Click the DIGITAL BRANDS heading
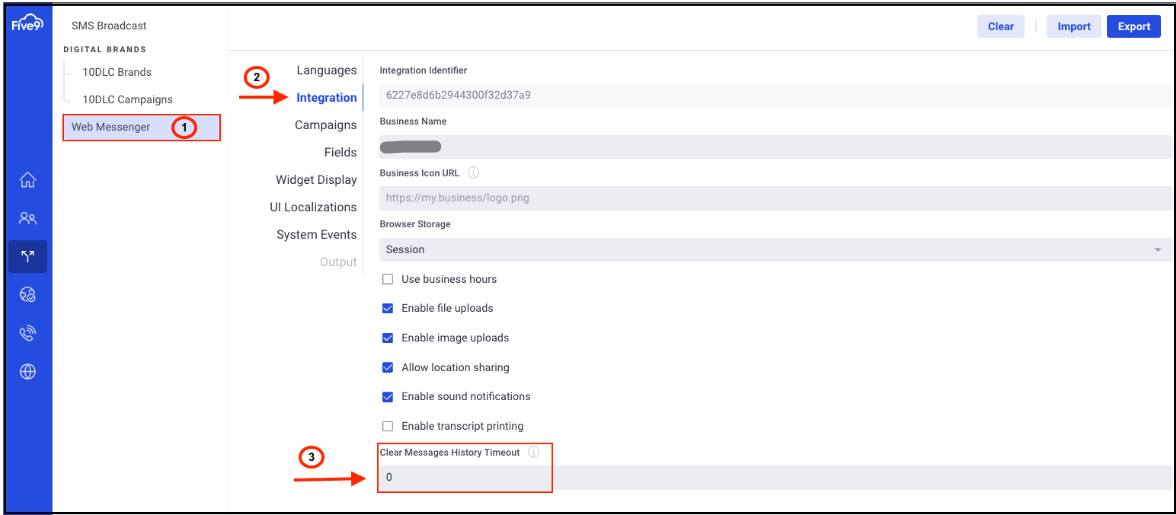Viewport: 1176px width, 515px height. [x=104, y=49]
